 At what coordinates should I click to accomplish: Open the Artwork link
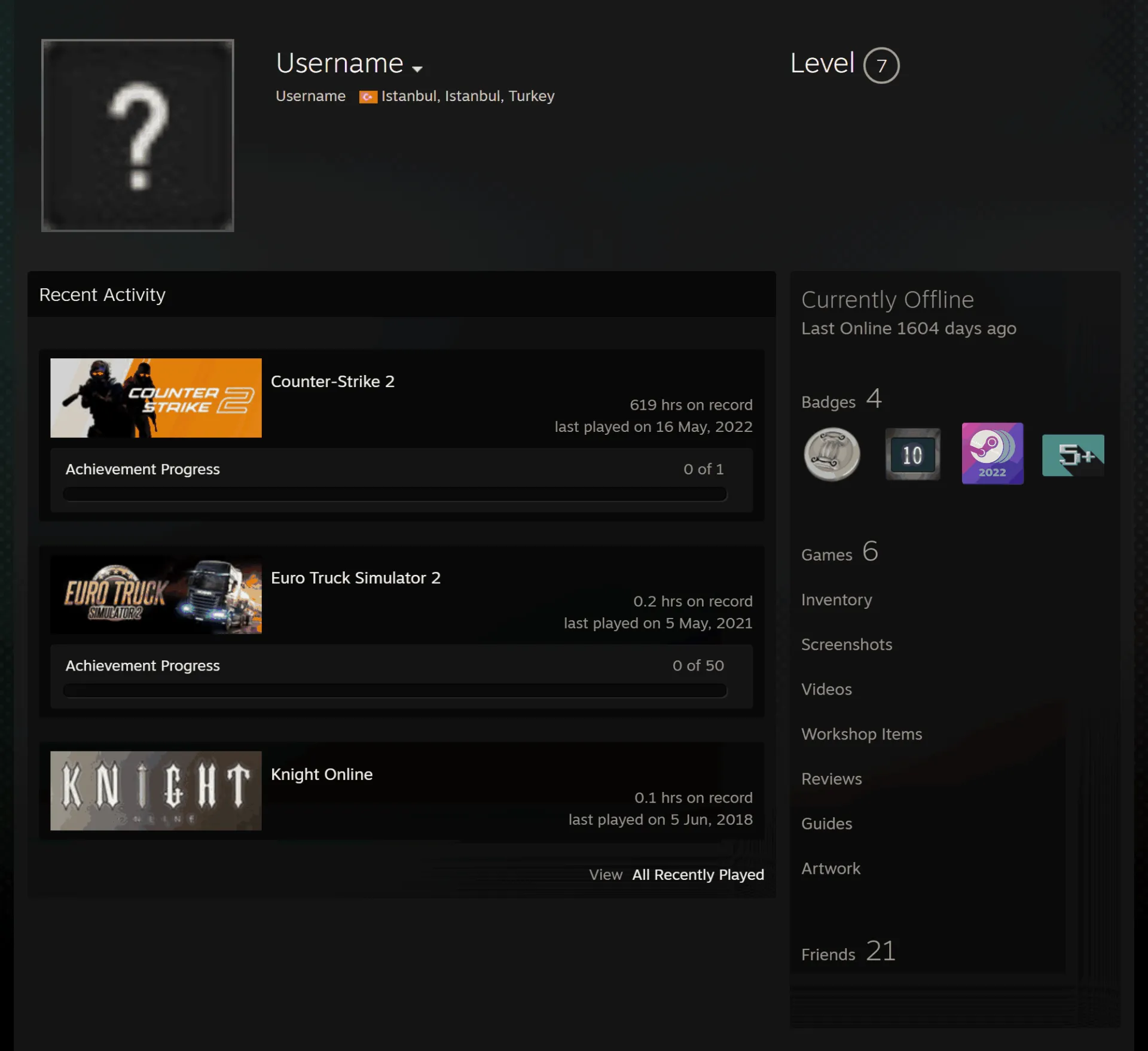click(831, 869)
